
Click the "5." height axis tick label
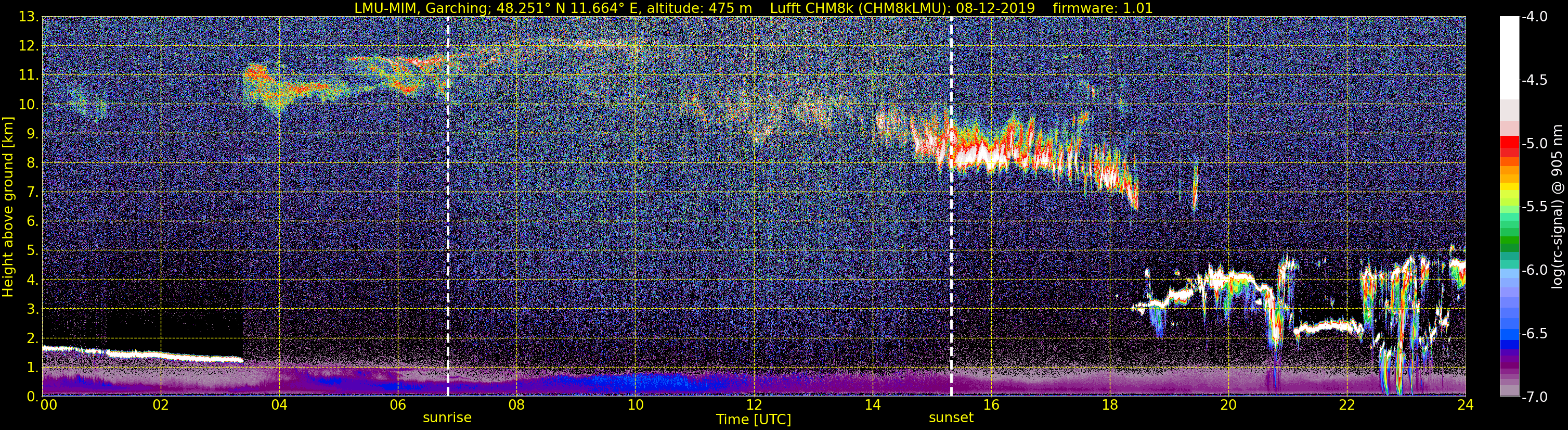[32, 250]
